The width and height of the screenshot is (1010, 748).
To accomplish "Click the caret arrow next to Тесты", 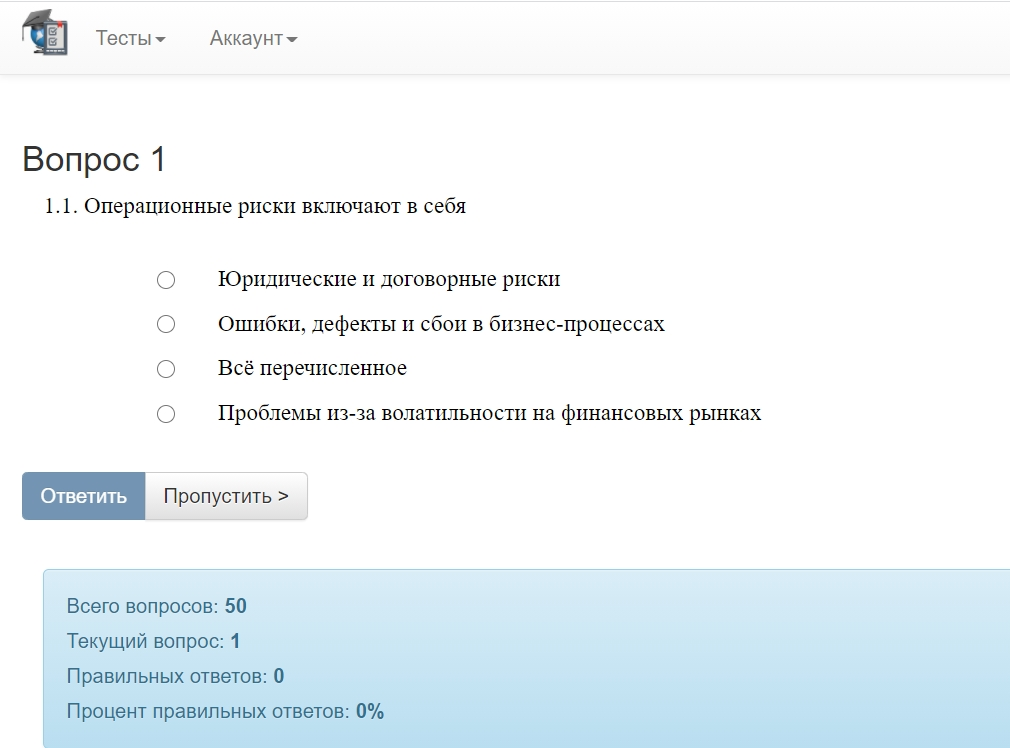I will pos(158,38).
